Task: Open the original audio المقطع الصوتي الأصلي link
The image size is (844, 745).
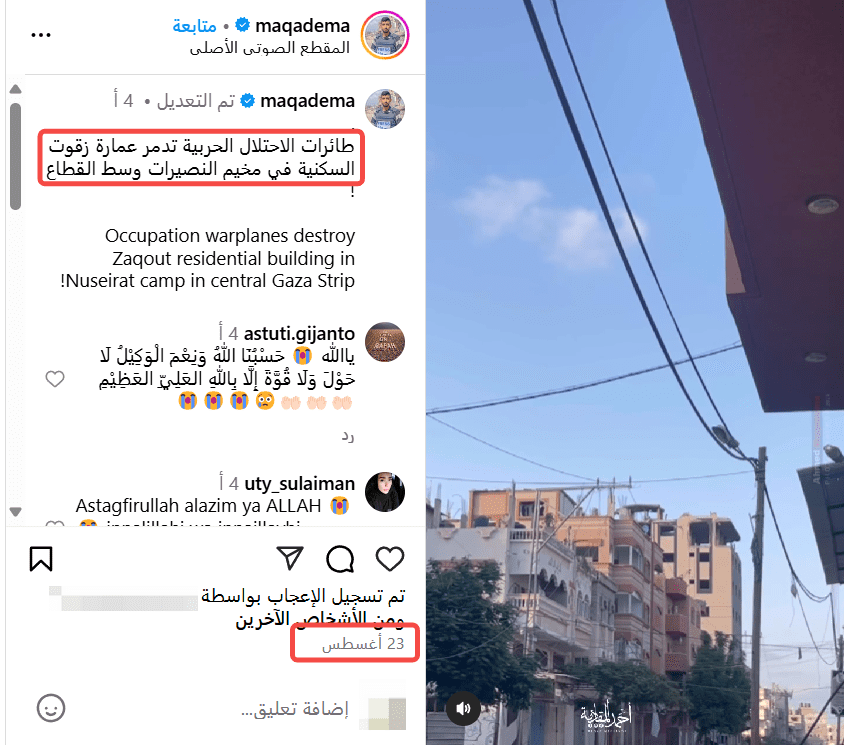Action: coord(270,48)
